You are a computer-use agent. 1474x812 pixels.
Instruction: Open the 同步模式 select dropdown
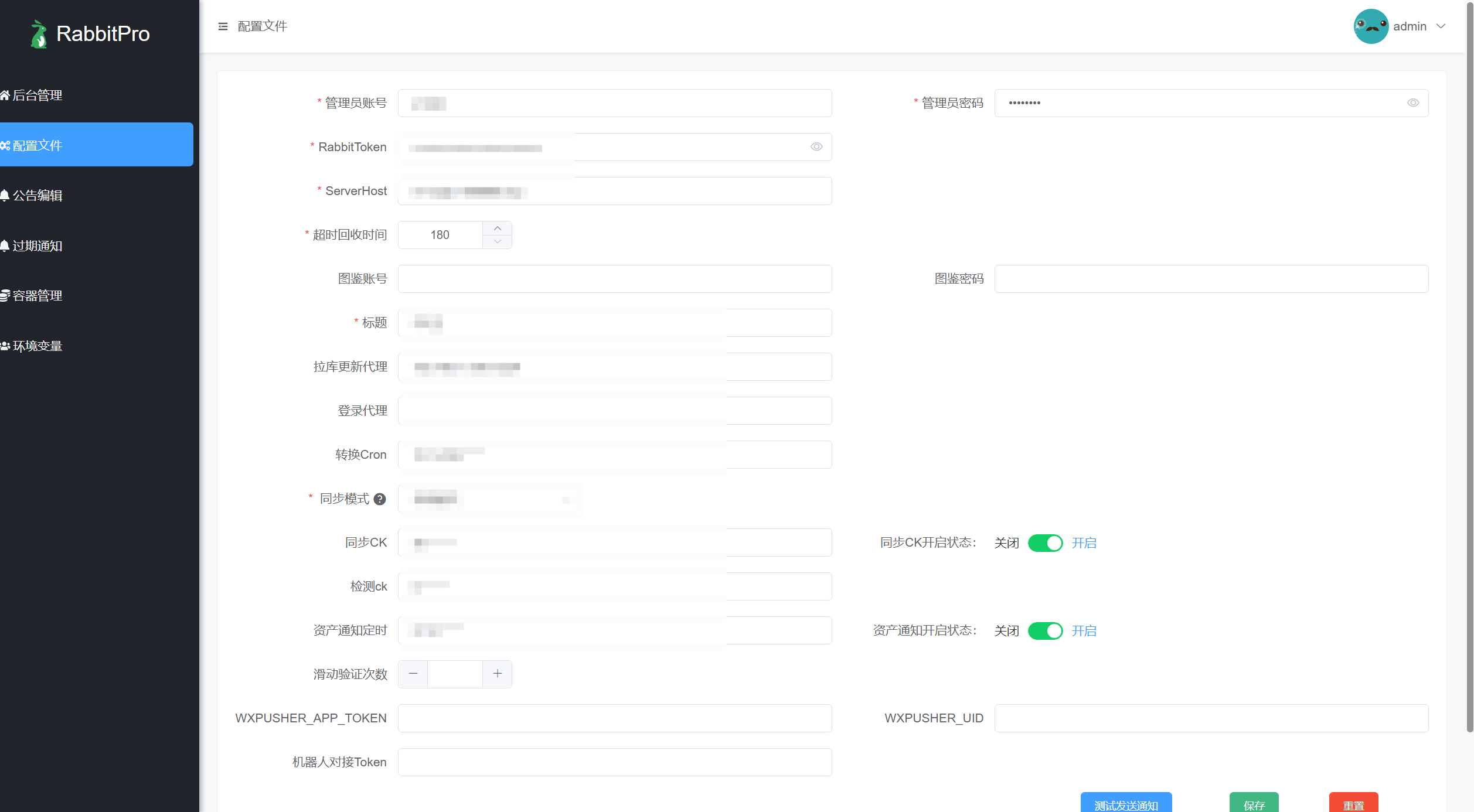coord(490,499)
